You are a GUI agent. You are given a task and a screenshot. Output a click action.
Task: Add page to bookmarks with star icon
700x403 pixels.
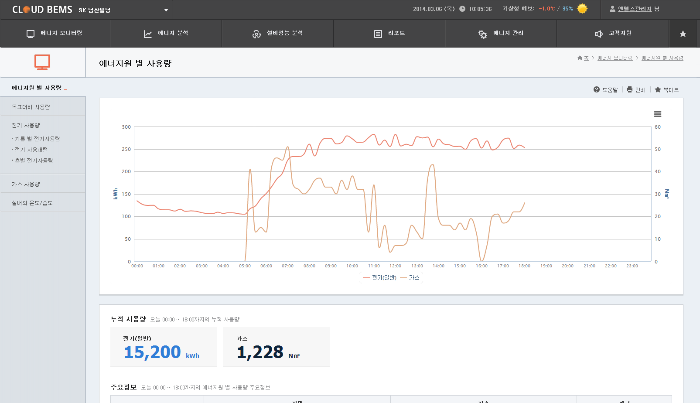tap(665, 89)
